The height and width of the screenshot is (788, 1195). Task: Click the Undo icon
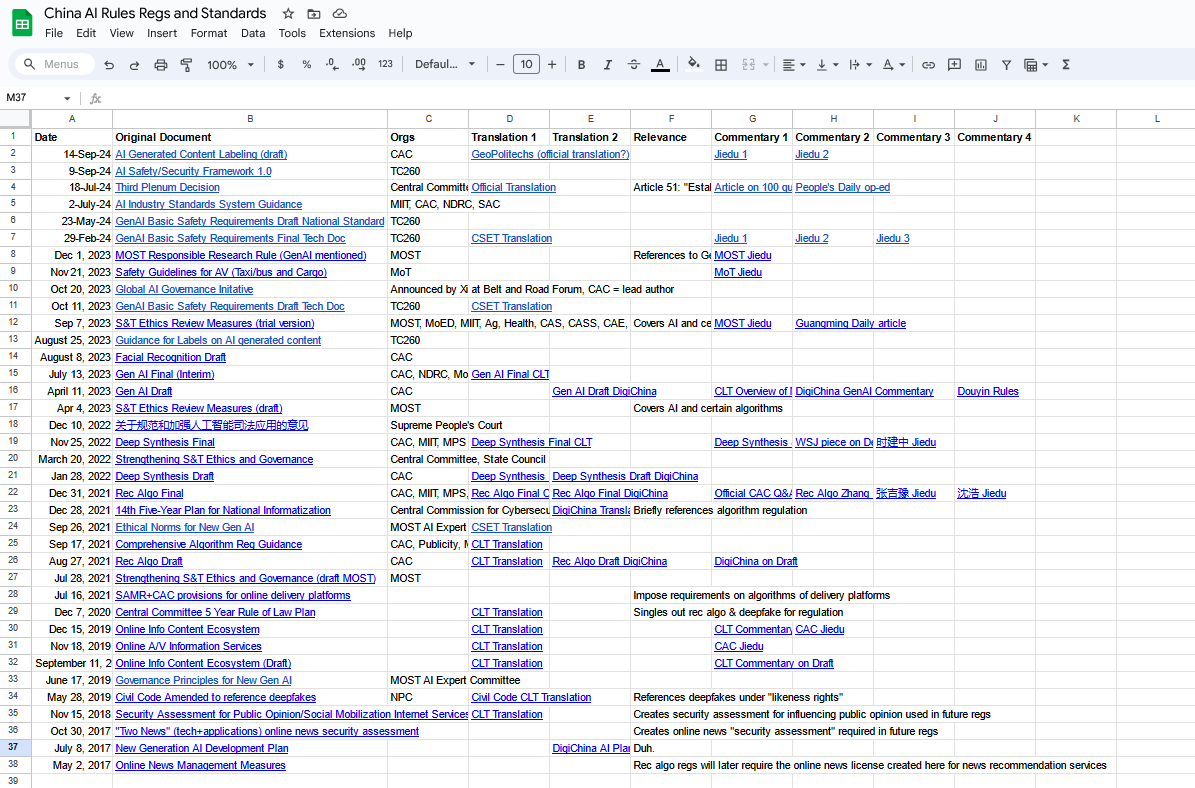point(109,65)
